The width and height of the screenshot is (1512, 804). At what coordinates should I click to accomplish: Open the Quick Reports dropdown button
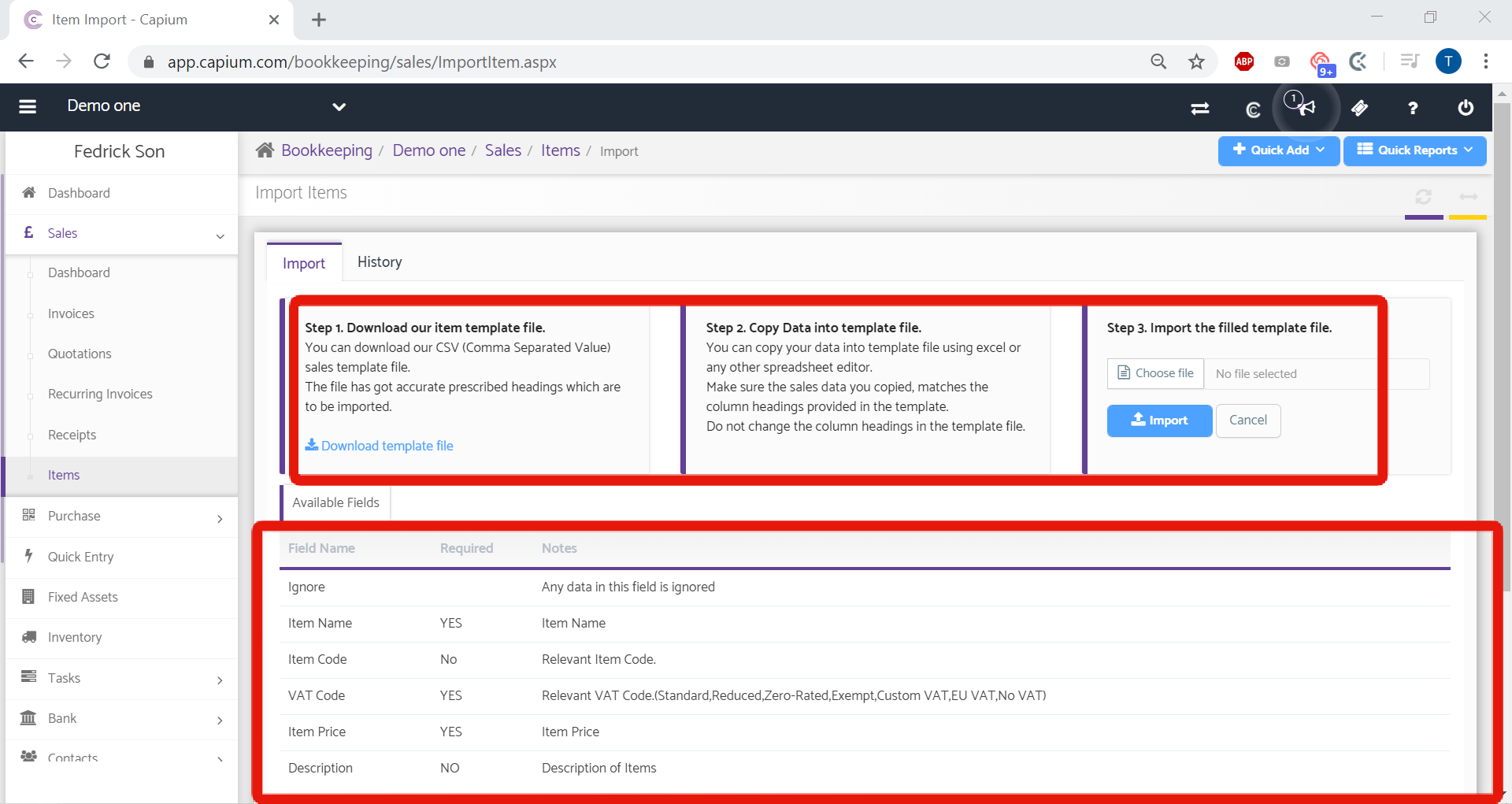pos(1415,150)
